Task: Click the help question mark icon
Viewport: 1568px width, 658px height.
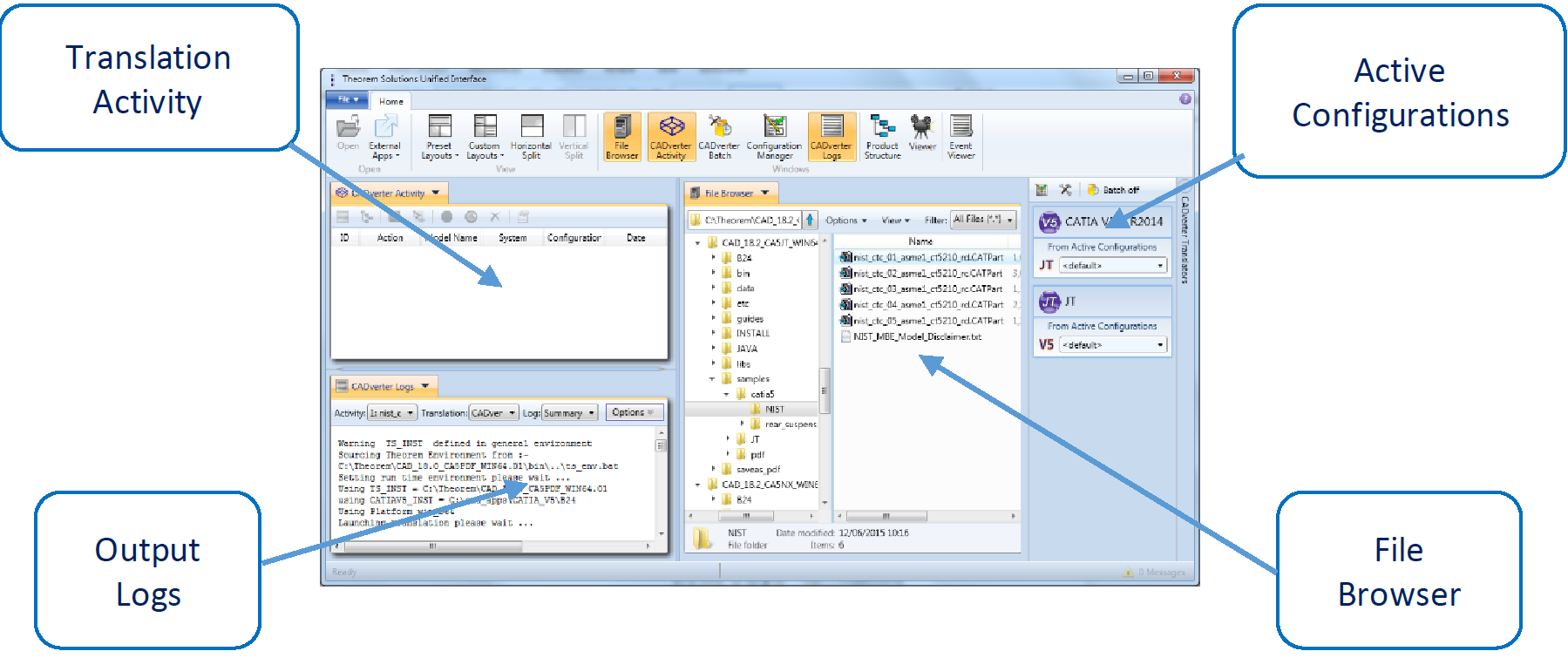Action: point(1185,99)
